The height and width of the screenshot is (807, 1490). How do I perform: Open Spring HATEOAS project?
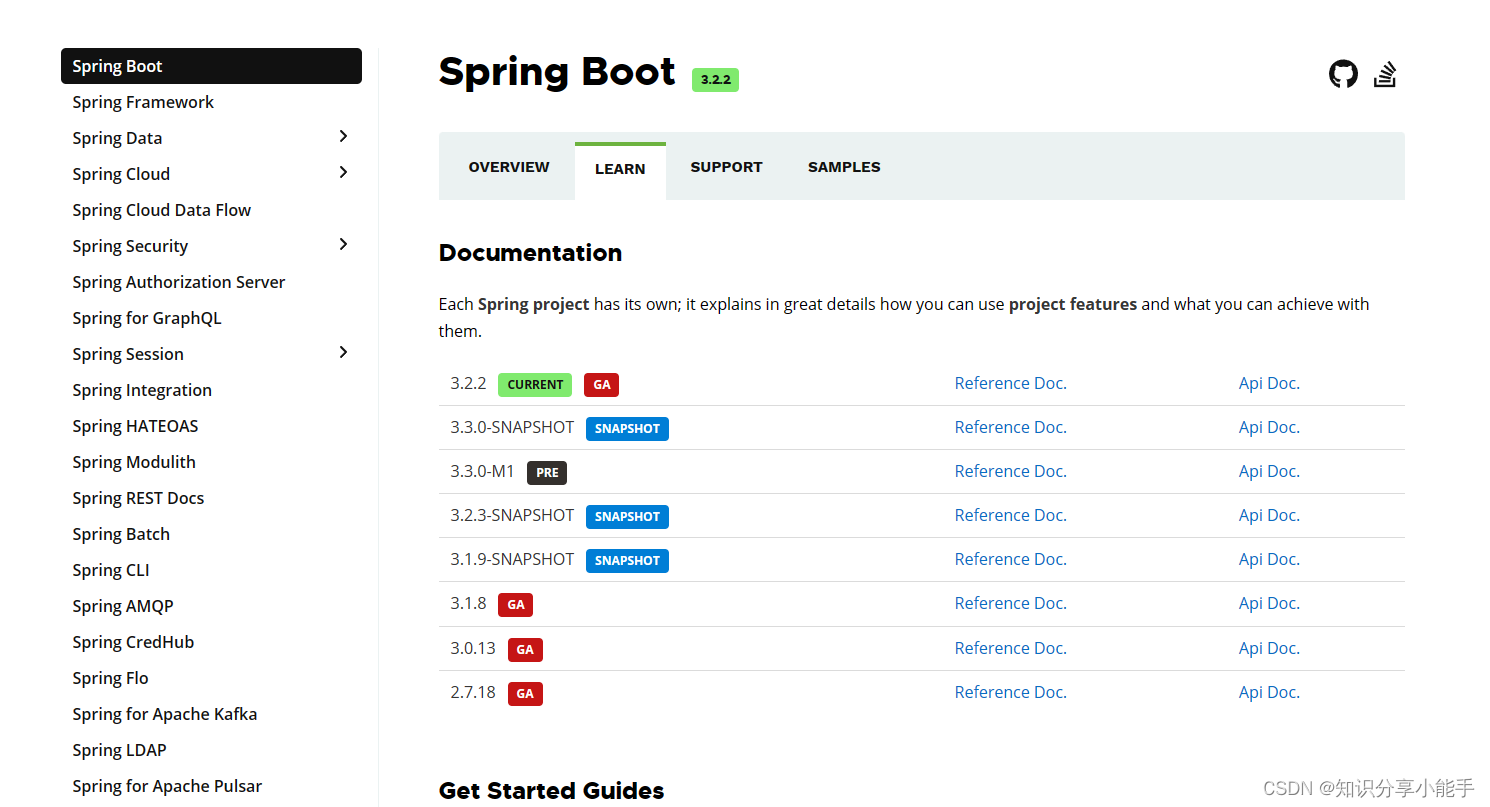pos(135,426)
